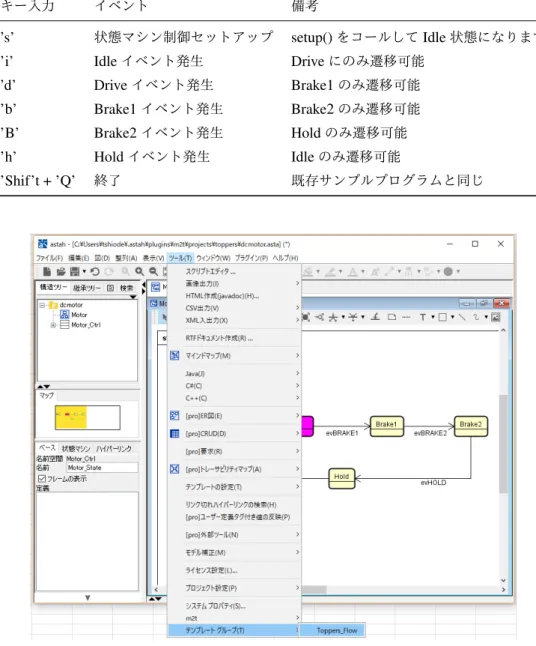The height and width of the screenshot is (646, 536).
Task: Select ライセンス設定(L)... entry
Action: (x=234, y=571)
